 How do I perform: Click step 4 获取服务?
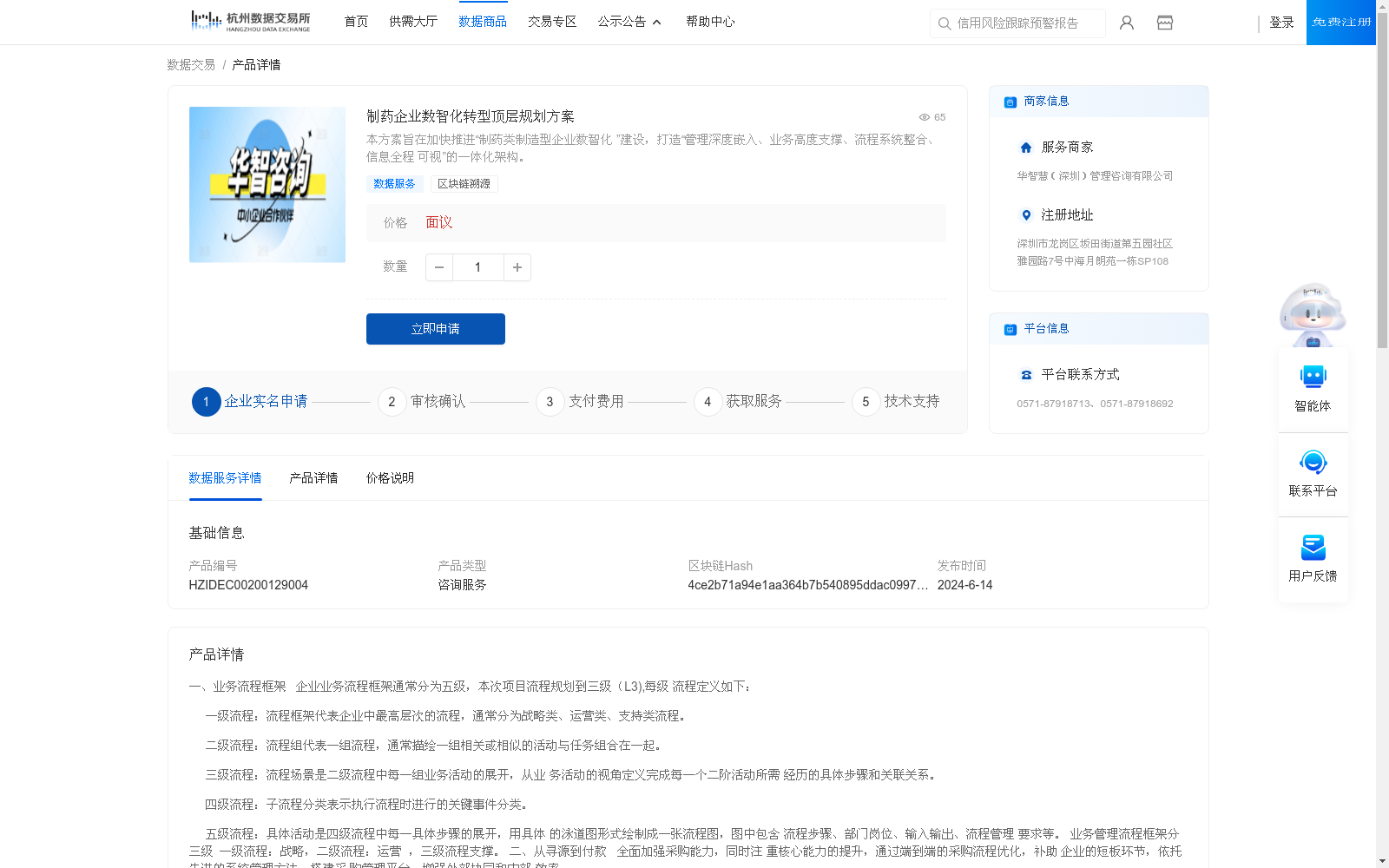pyautogui.click(x=738, y=402)
